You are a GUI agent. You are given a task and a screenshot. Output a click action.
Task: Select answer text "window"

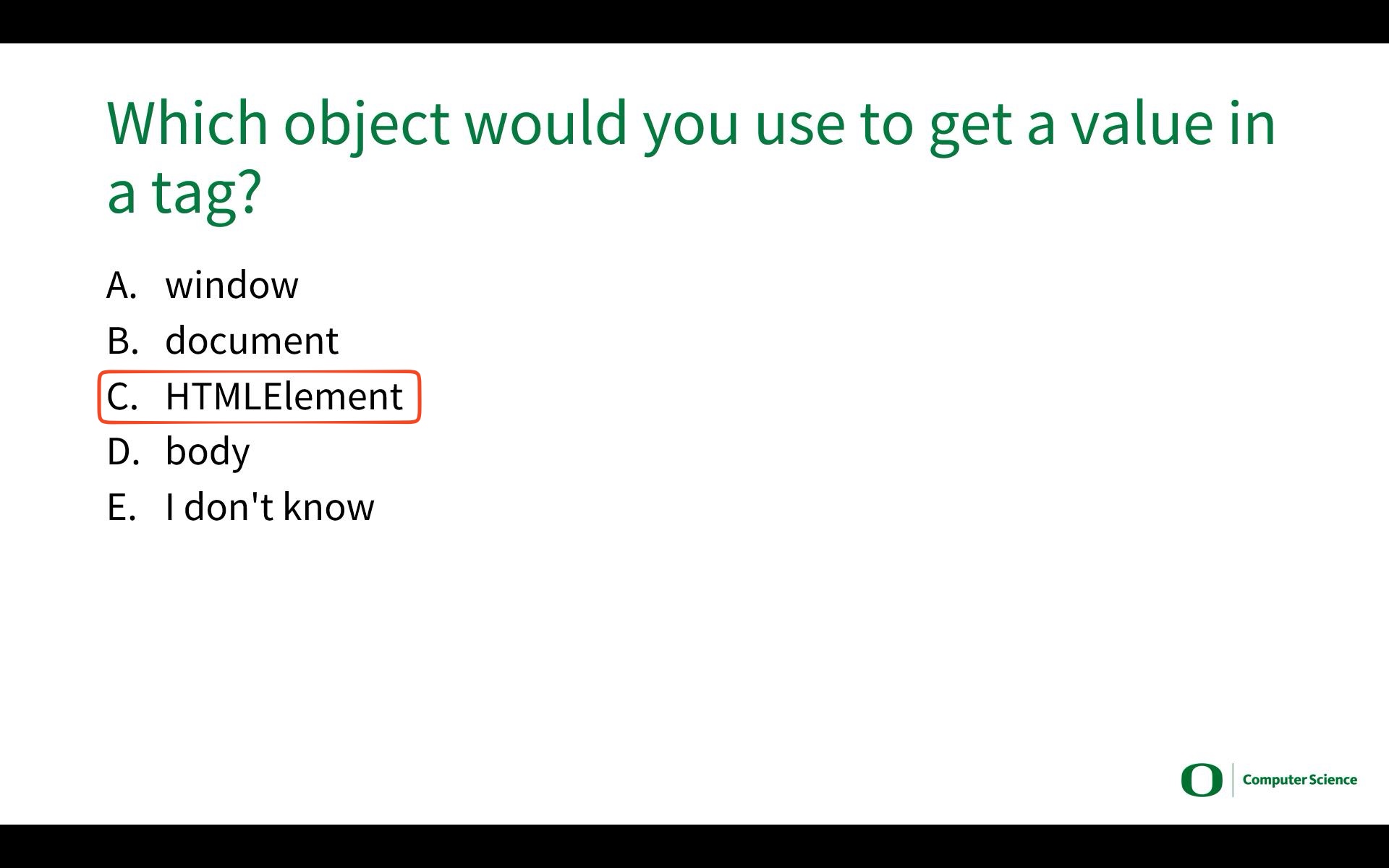coord(231,285)
